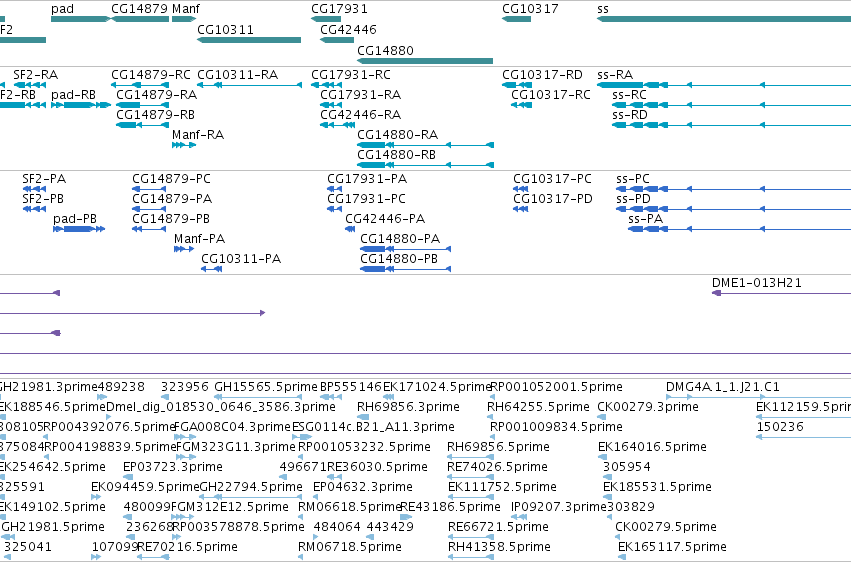Select the RH69856.5prime EST label
The height and width of the screenshot is (562, 851).
point(498,448)
